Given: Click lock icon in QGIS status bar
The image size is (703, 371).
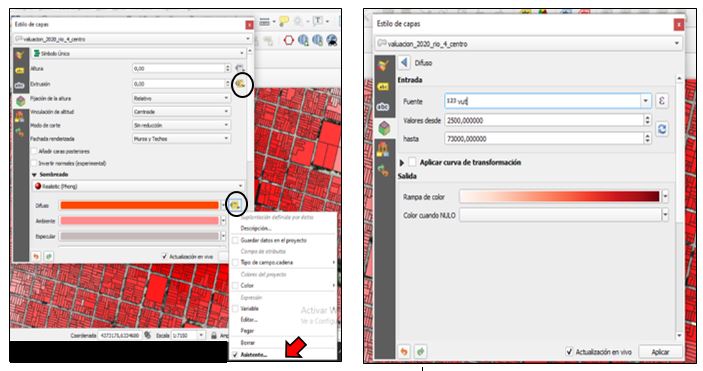Looking at the screenshot, I should tap(214, 335).
